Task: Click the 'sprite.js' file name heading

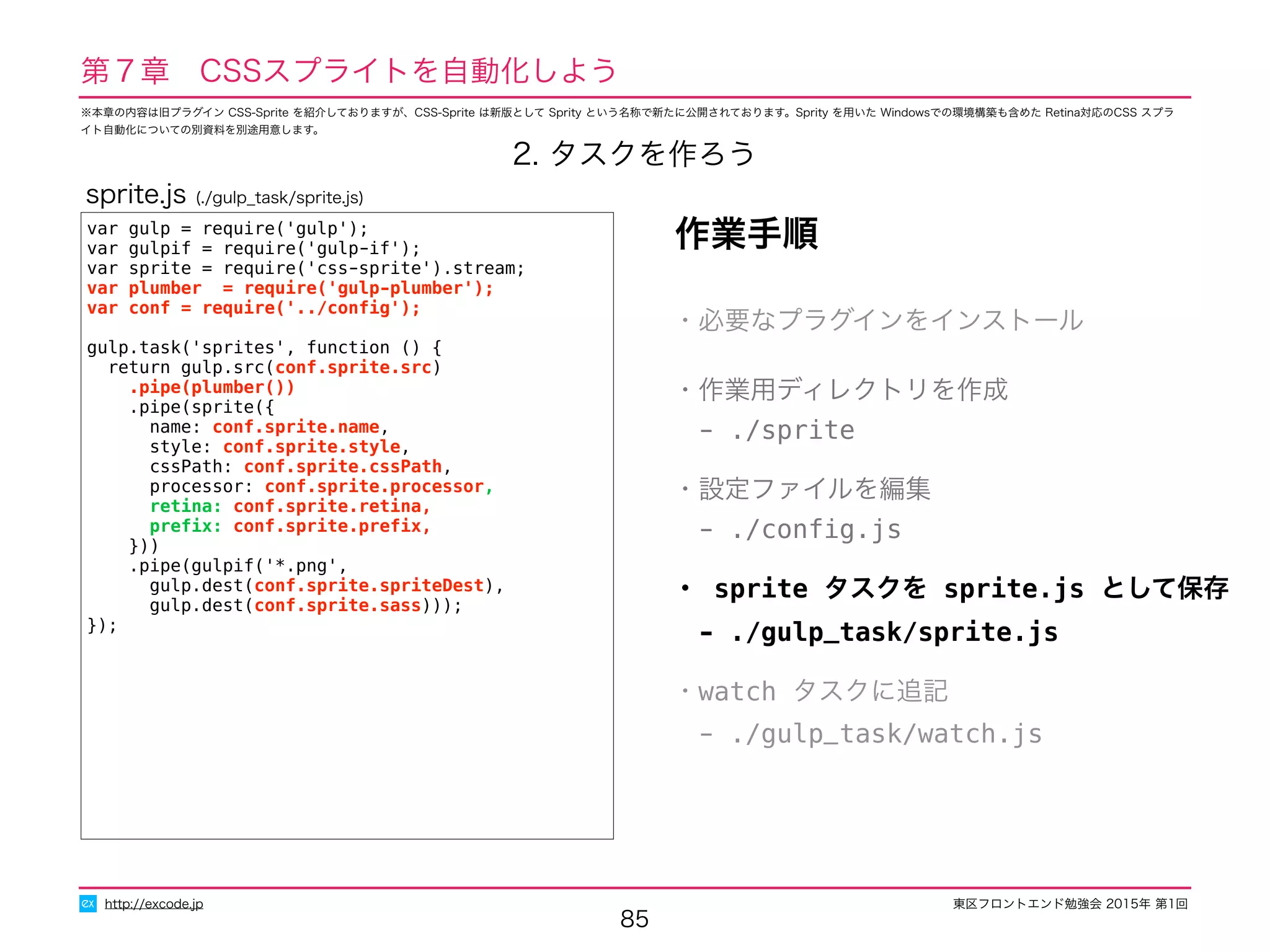Action: tap(136, 195)
